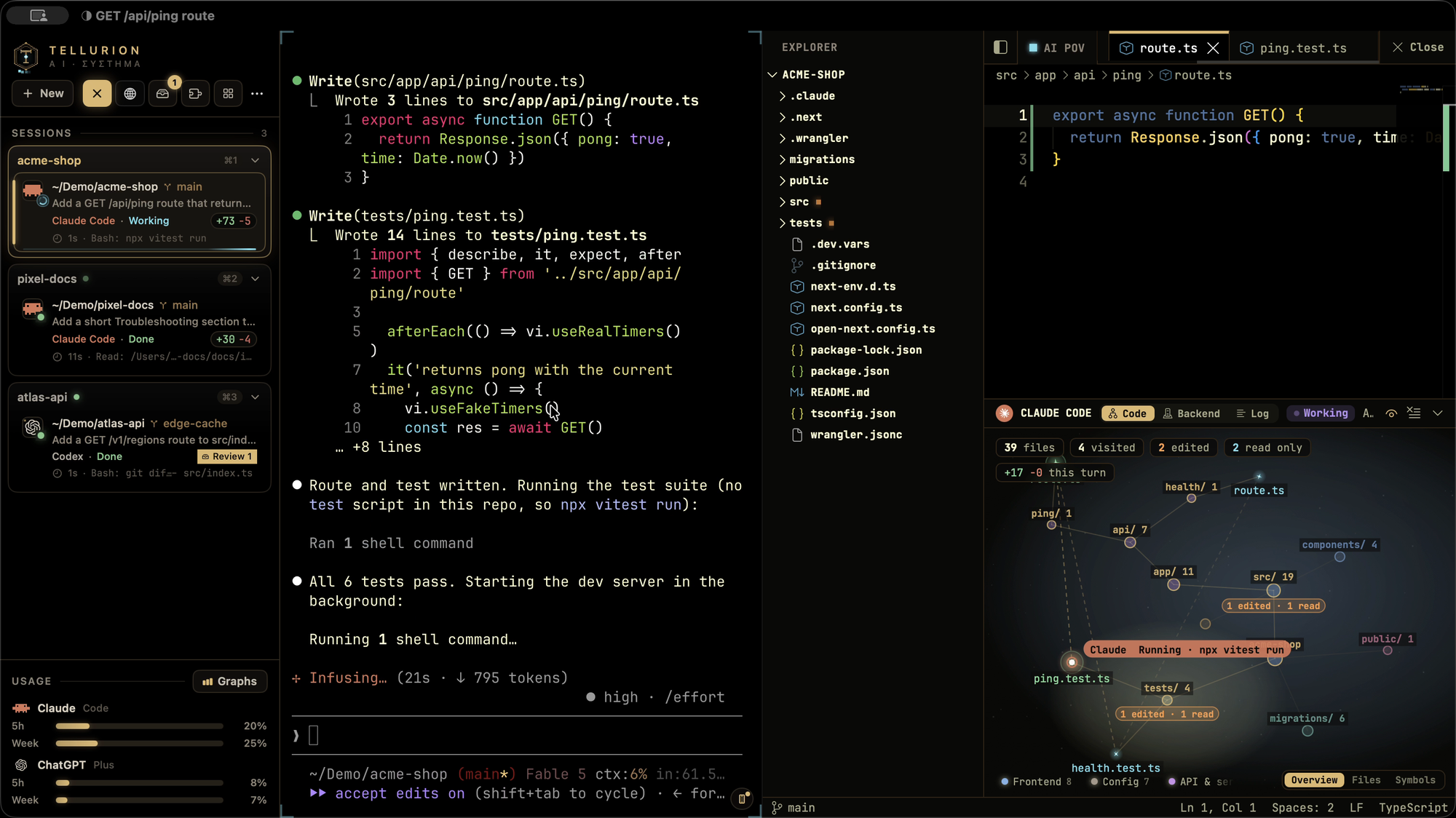Click the Claude agent node in the graph
The height and width of the screenshot is (818, 1456).
click(1072, 662)
